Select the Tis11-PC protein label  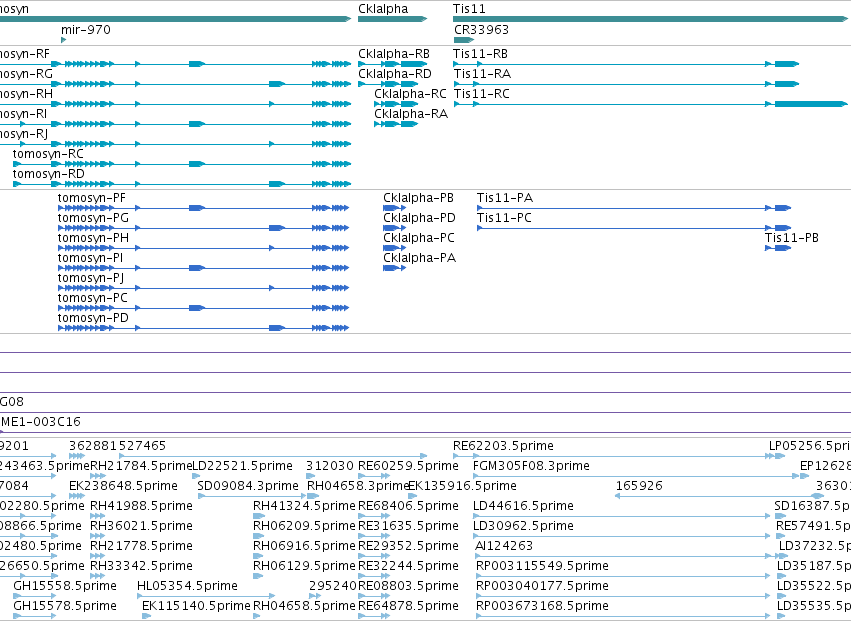click(x=504, y=218)
